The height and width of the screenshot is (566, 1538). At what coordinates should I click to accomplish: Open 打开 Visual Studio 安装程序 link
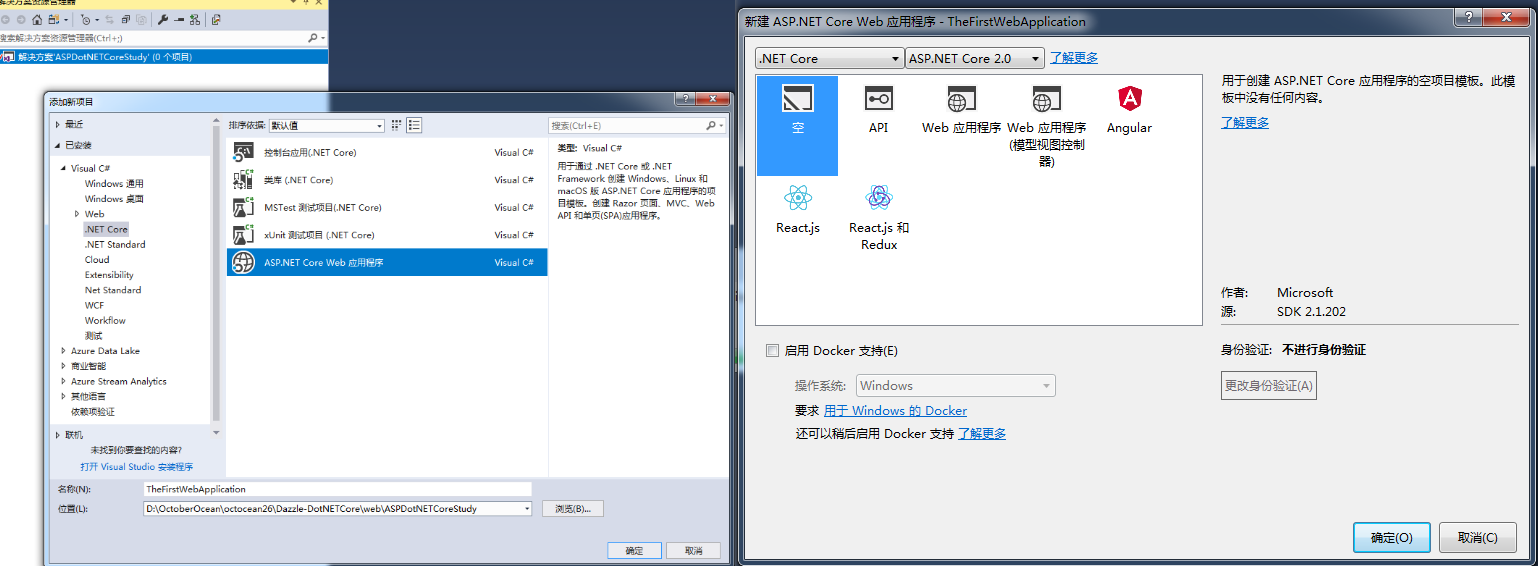pos(137,466)
